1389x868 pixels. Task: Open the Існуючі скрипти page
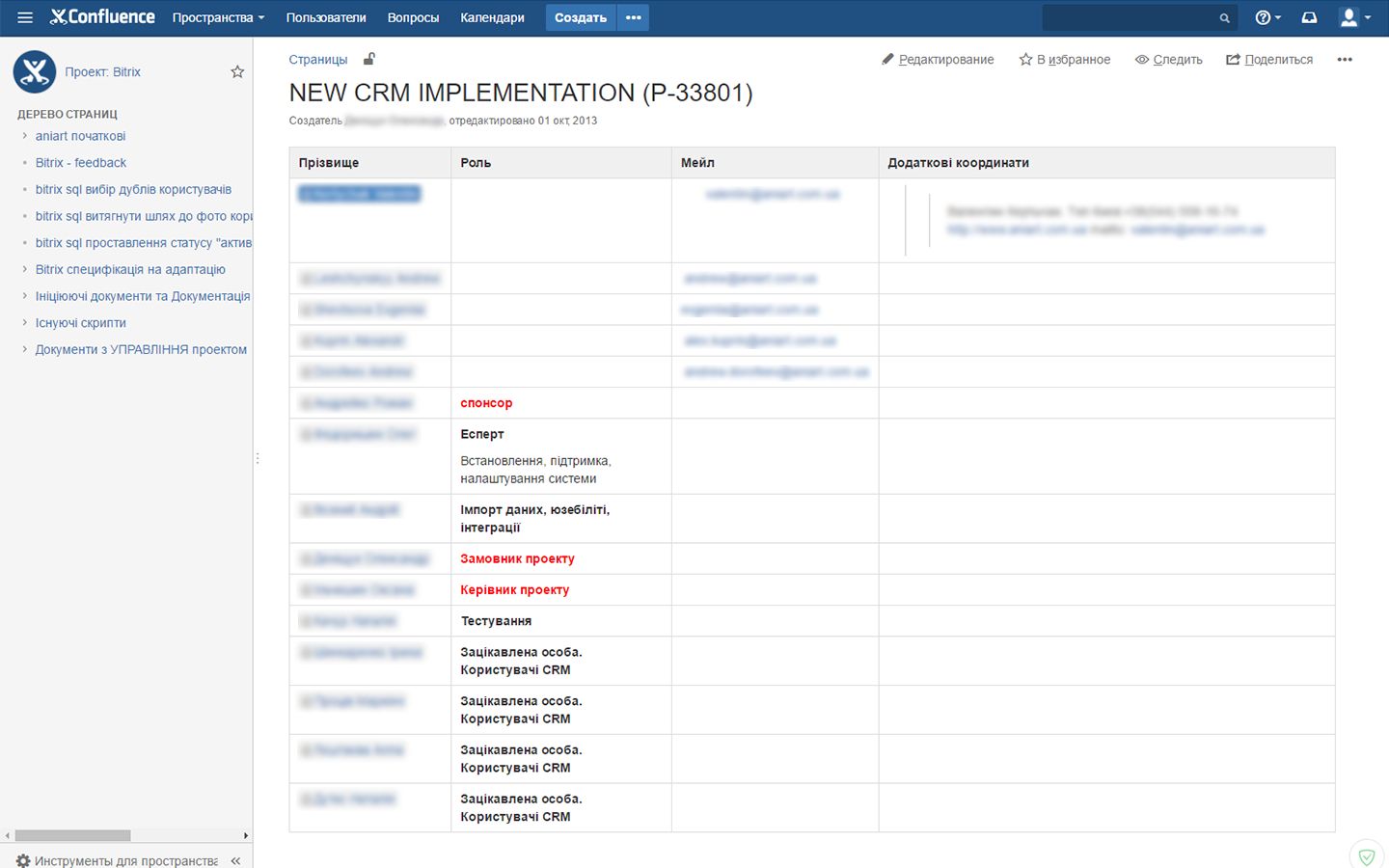[x=81, y=323]
